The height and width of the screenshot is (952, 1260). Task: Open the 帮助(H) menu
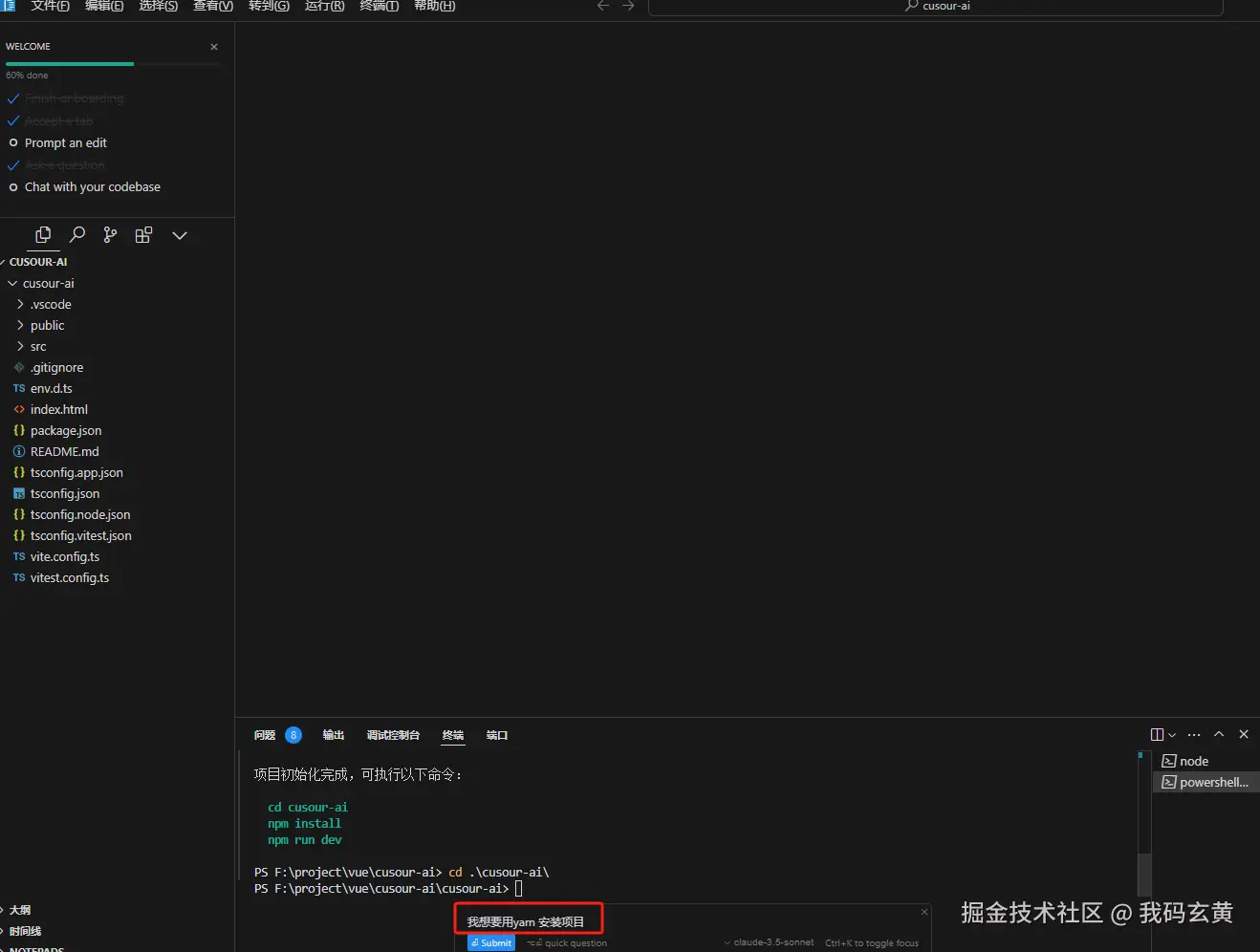coord(434,6)
